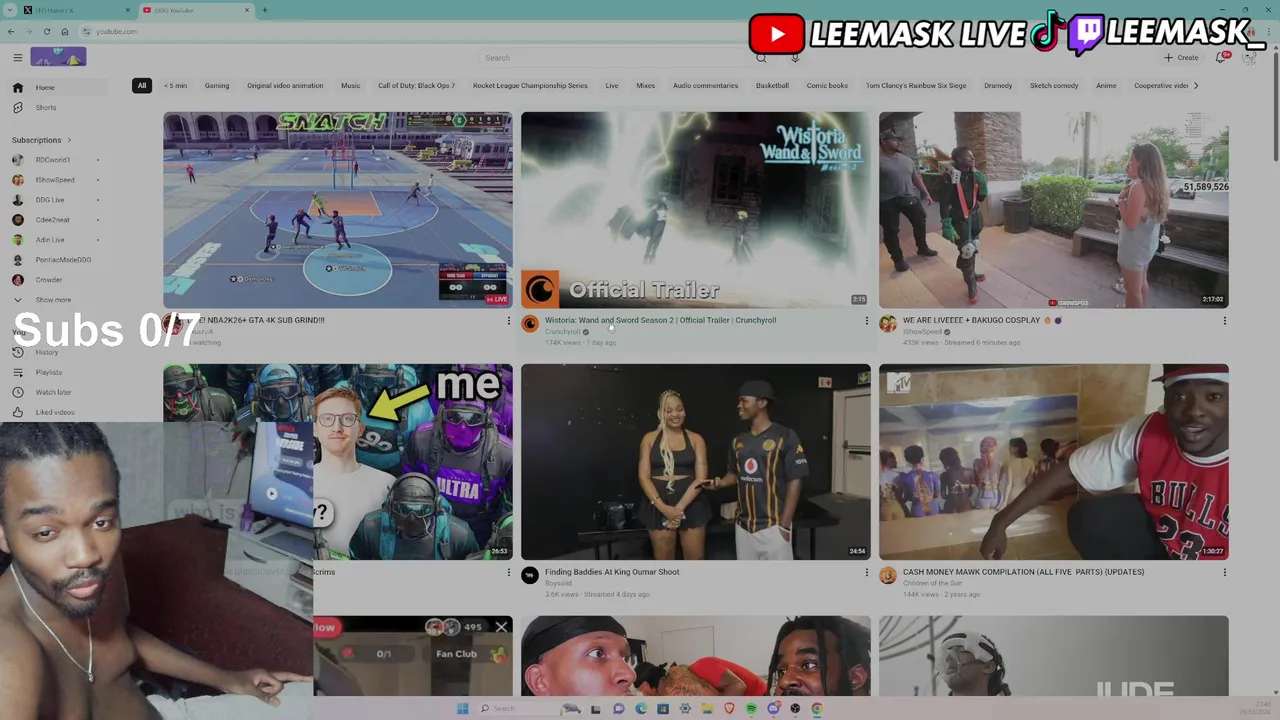Select the Live filter chip

tap(612, 86)
